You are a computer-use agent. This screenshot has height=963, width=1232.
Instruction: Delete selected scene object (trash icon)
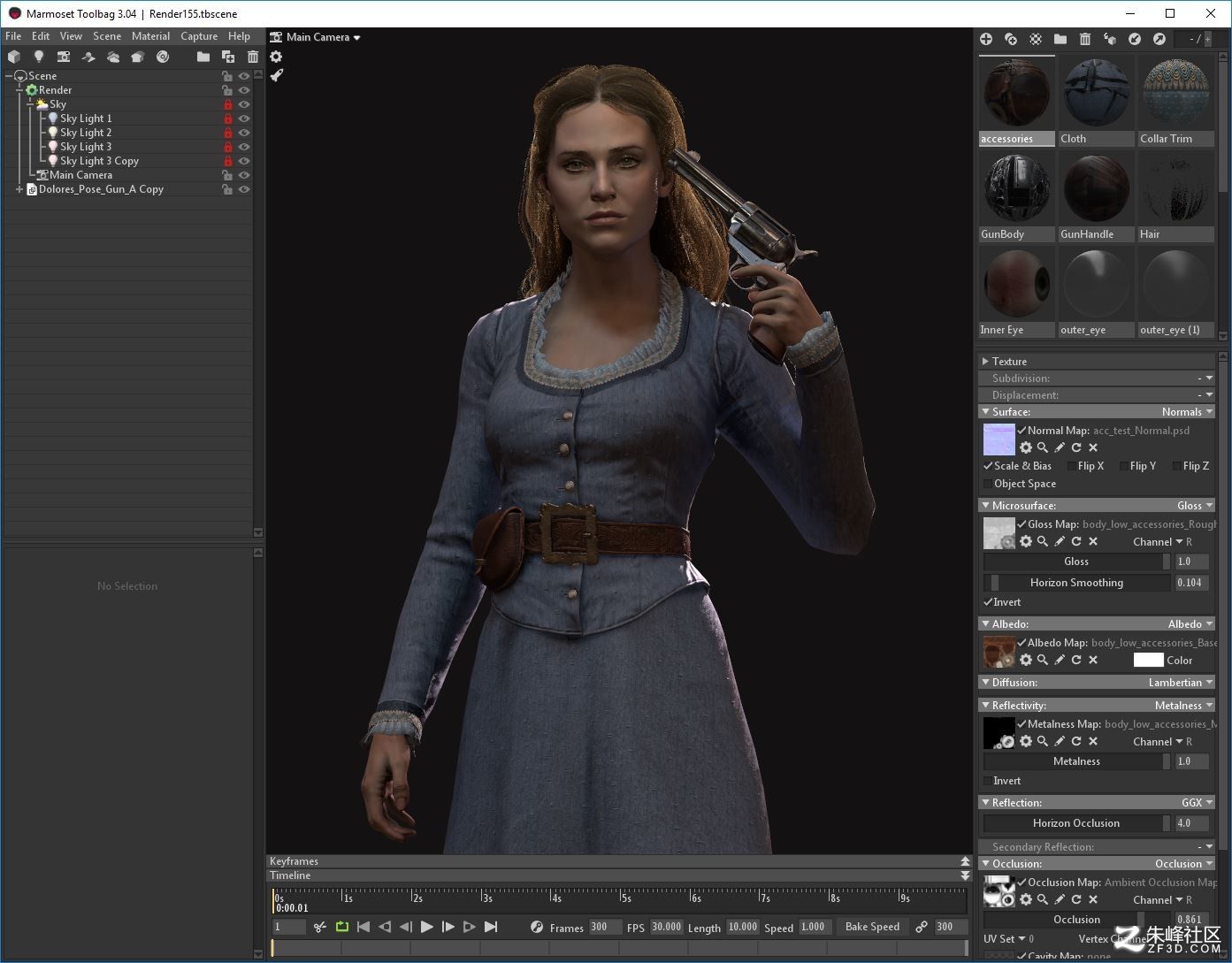point(253,57)
